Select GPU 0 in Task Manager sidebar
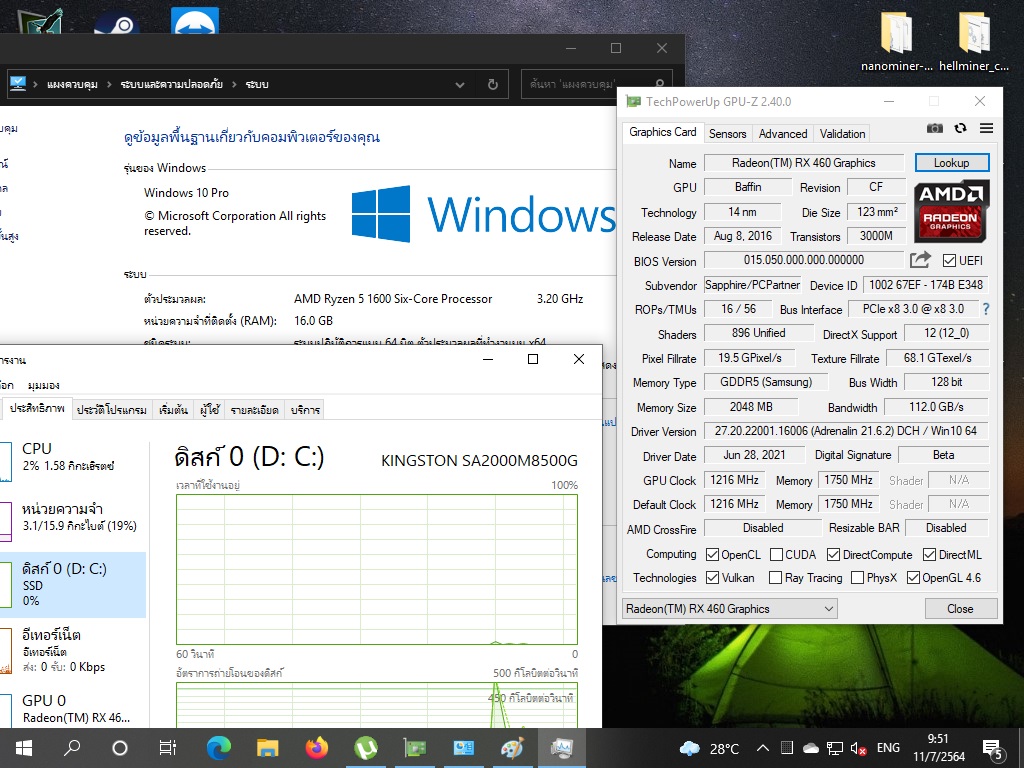The width and height of the screenshot is (1024, 768). tap(73, 709)
